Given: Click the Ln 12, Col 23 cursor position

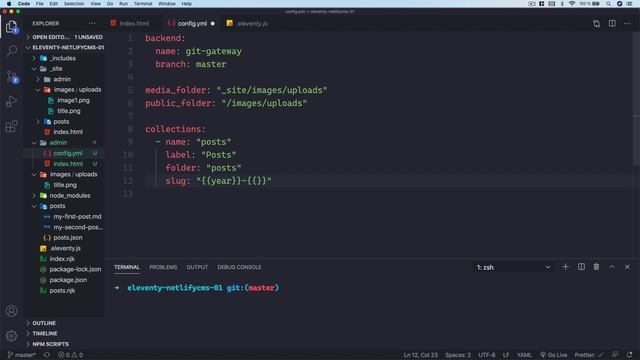Looking at the screenshot, I should (x=420, y=355).
